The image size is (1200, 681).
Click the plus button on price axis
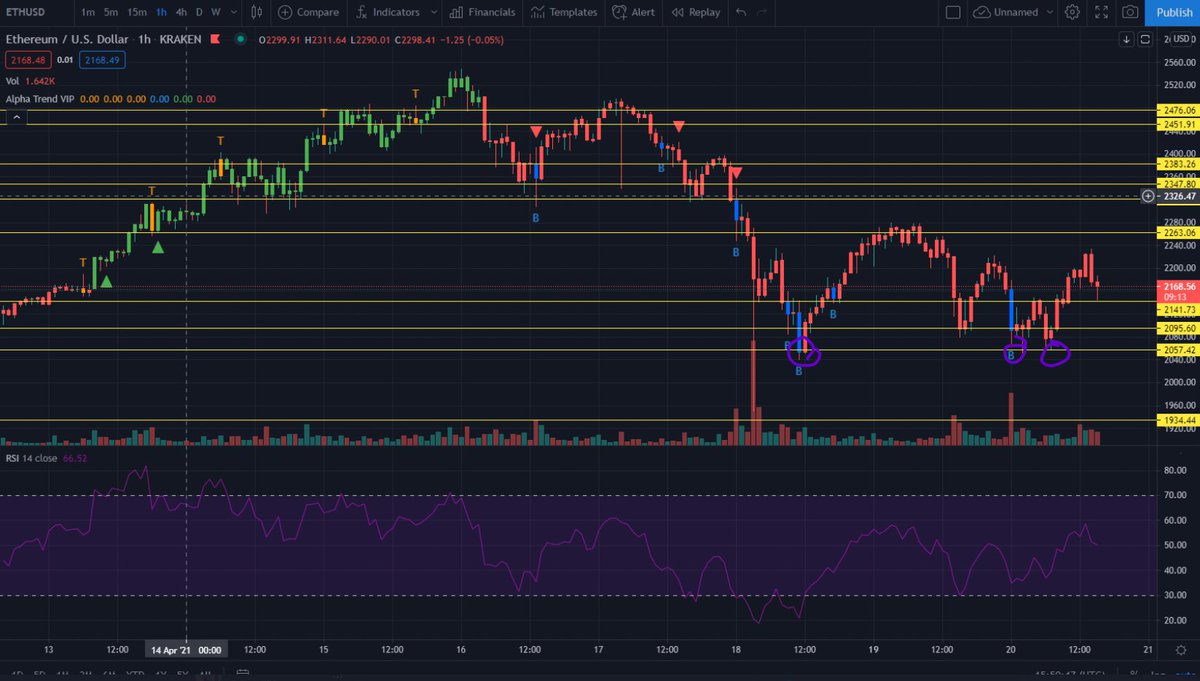click(1147, 197)
